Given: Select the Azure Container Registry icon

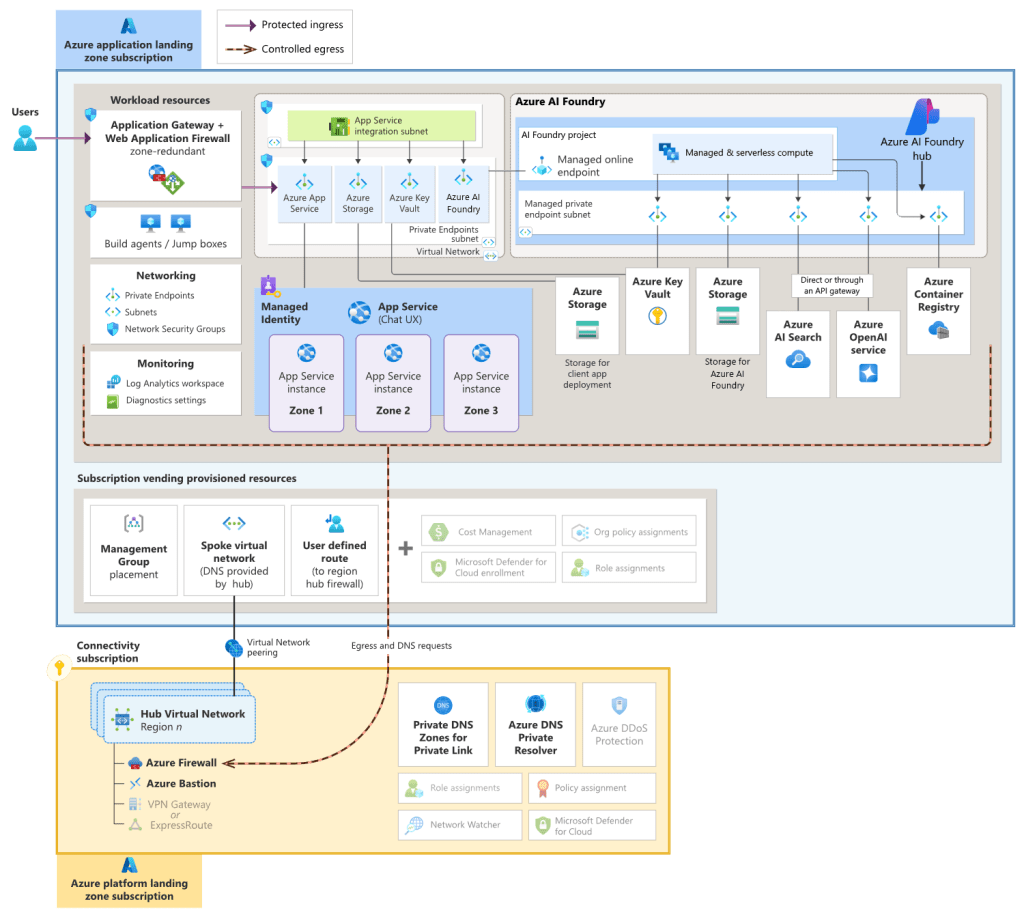Looking at the screenshot, I should pyautogui.click(x=938, y=330).
